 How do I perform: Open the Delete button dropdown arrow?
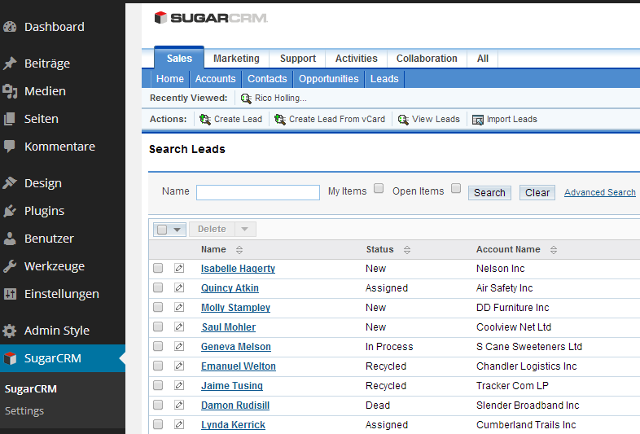245,229
